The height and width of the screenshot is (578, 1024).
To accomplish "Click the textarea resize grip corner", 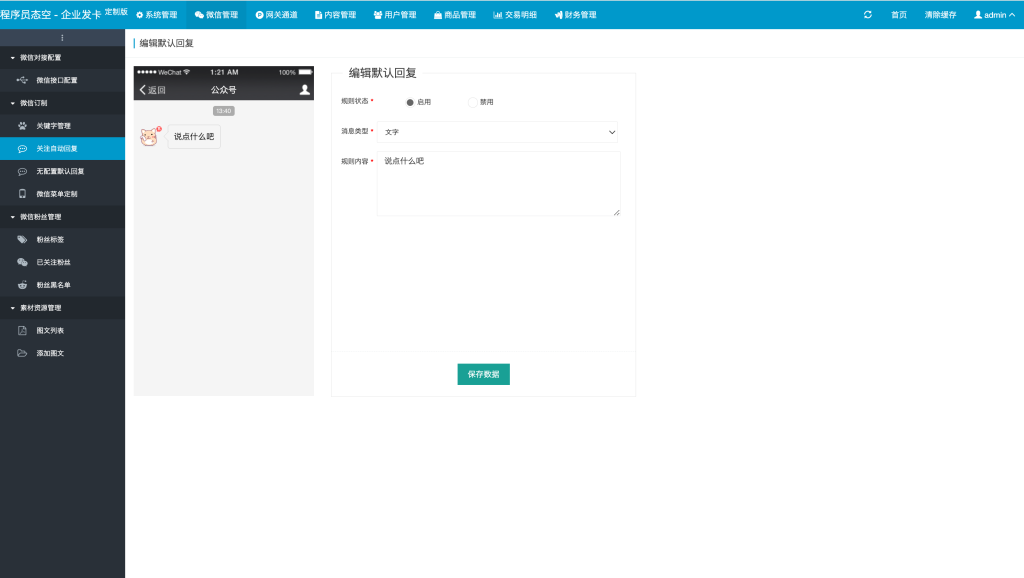I will click(616, 212).
